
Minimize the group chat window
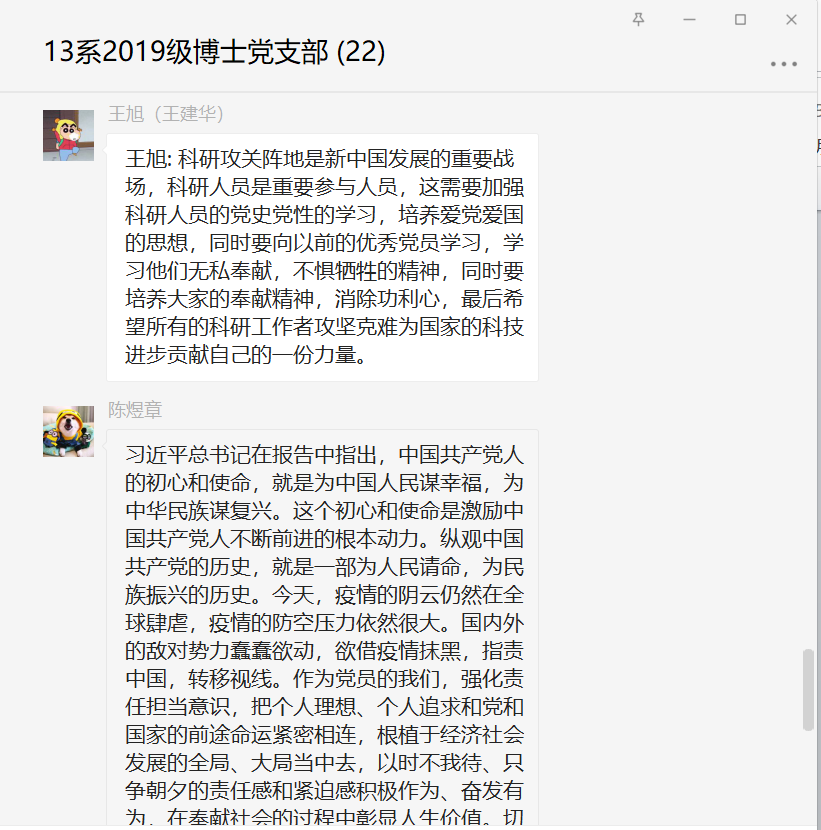point(689,20)
